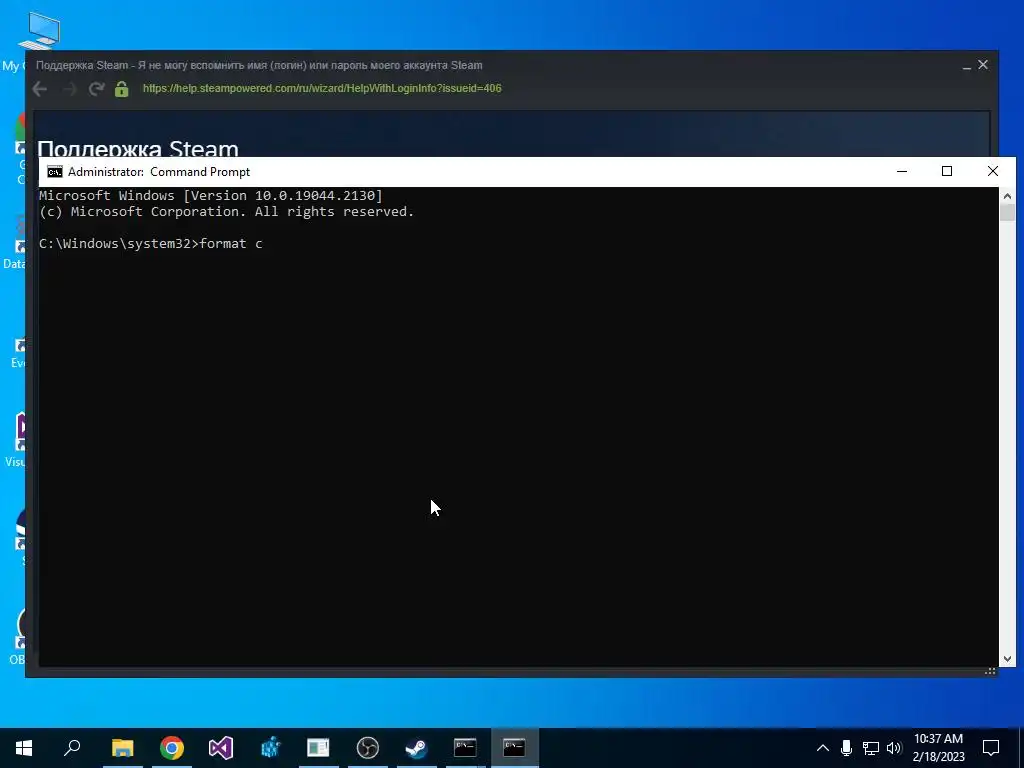
Task: Select the desktop computer icon at top left
Action: click(x=39, y=31)
